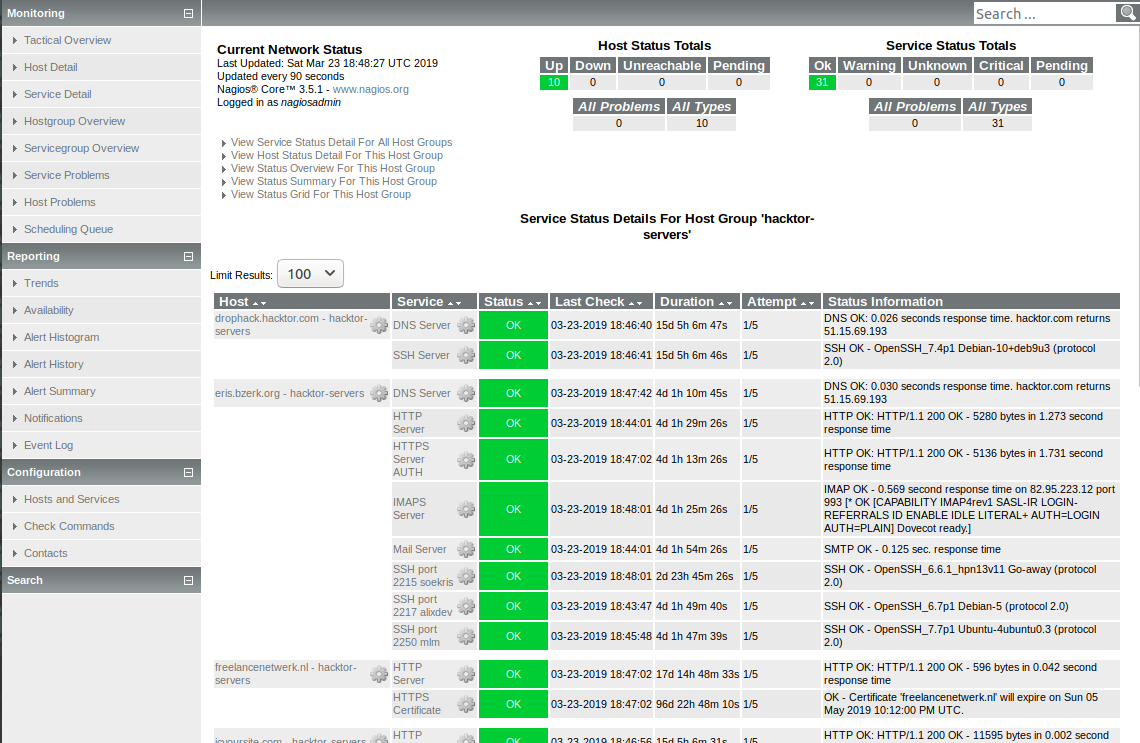Open Contacts configuration
The height and width of the screenshot is (743, 1140).
[x=46, y=553]
